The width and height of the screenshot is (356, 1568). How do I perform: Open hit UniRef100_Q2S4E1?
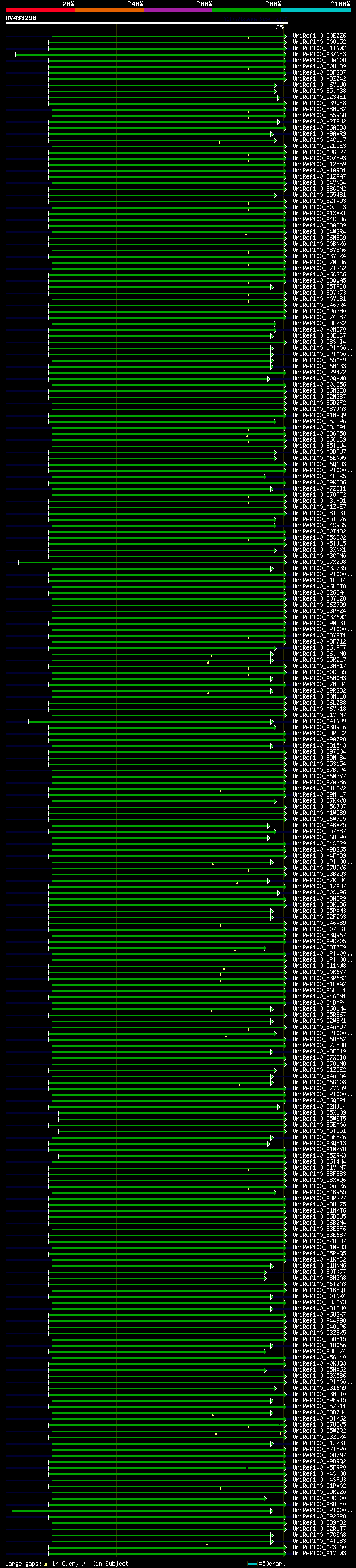[x=319, y=97]
